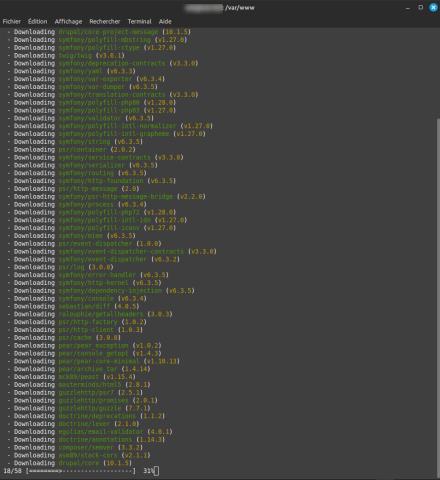Click the symfony/polyfill-intl-normalizer download line
The width and height of the screenshot is (440, 480).
point(110,126)
